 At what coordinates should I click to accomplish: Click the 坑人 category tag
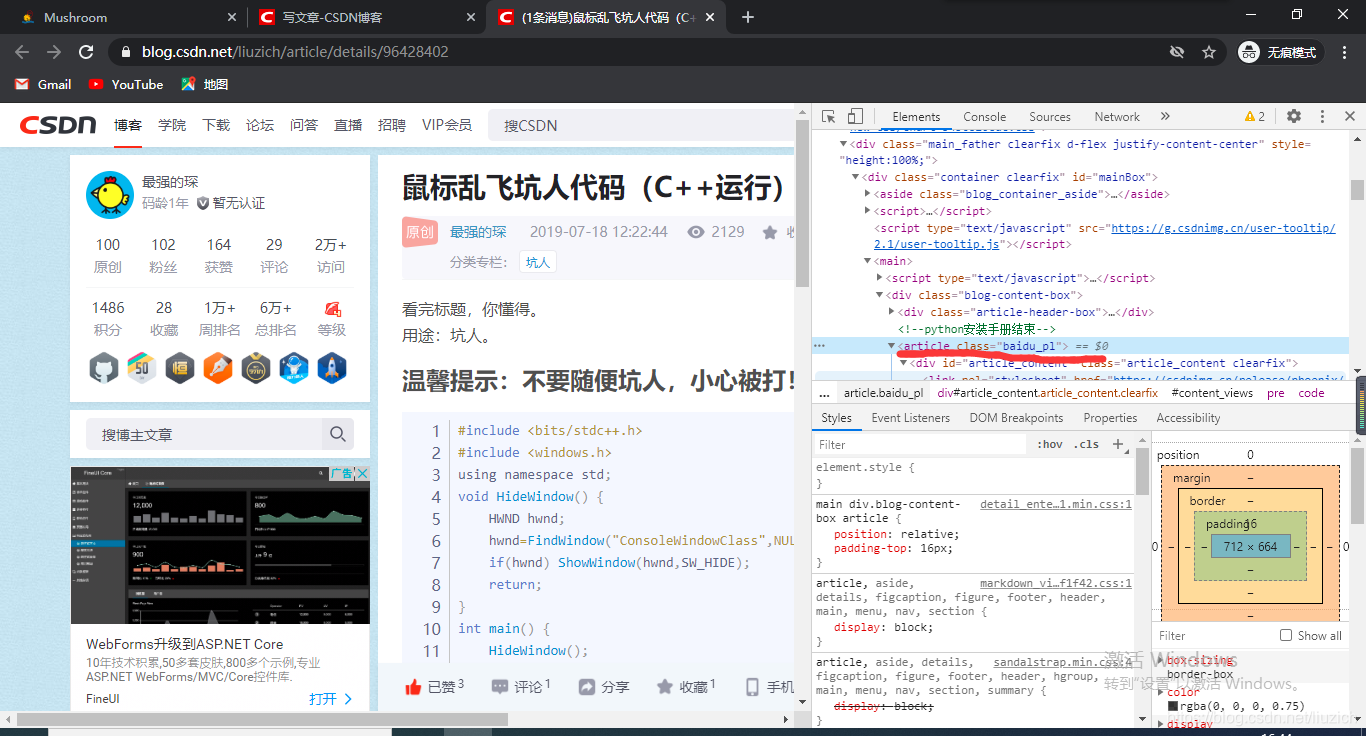click(x=538, y=262)
